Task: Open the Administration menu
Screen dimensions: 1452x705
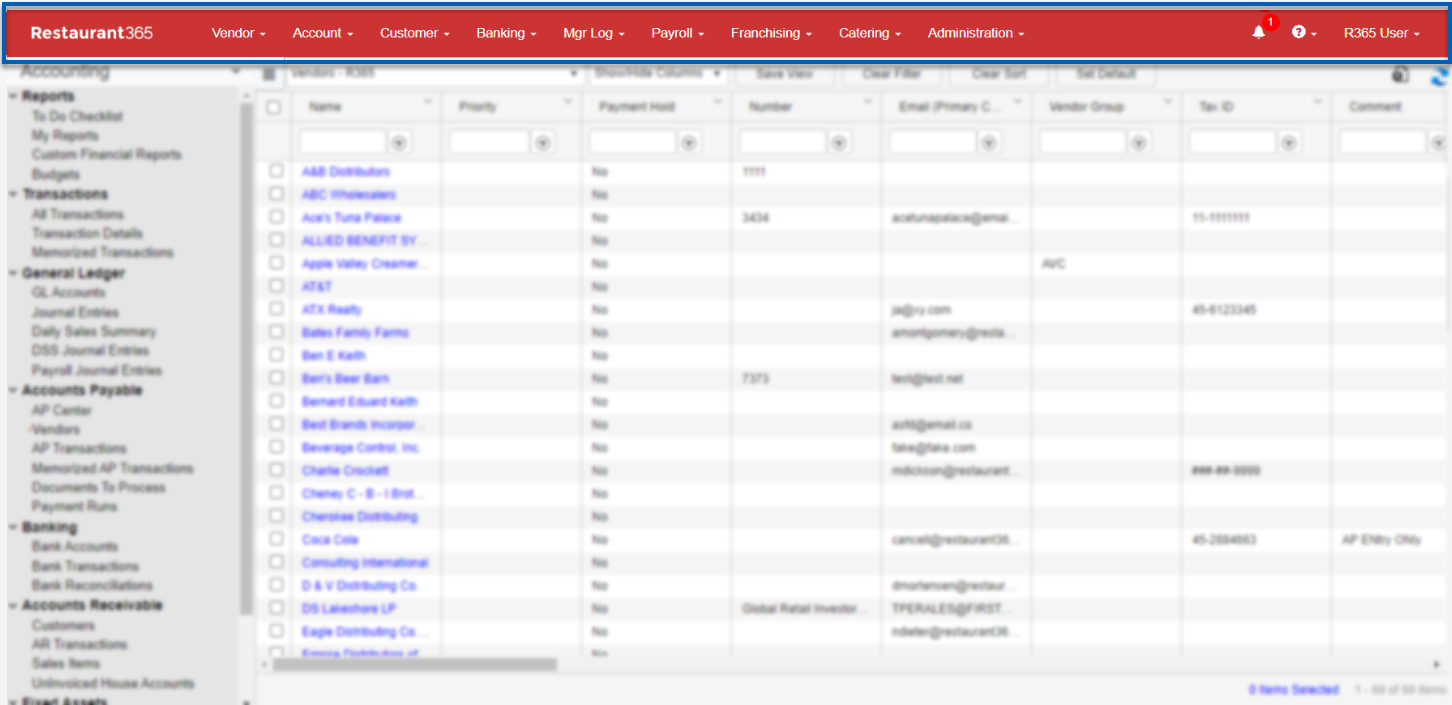Action: (x=976, y=33)
